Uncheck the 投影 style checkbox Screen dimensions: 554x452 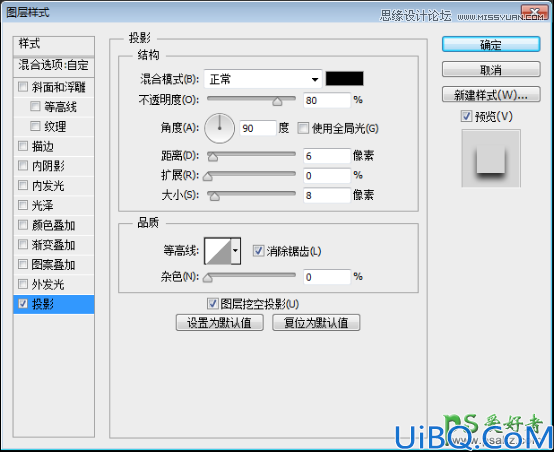23,304
